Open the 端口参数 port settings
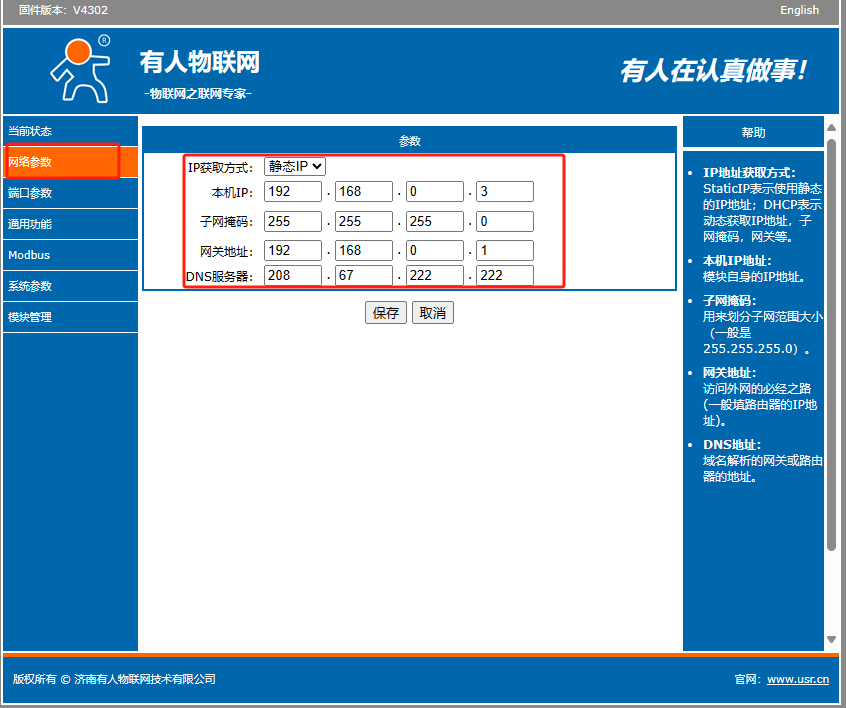The width and height of the screenshot is (846, 708). click(30, 193)
